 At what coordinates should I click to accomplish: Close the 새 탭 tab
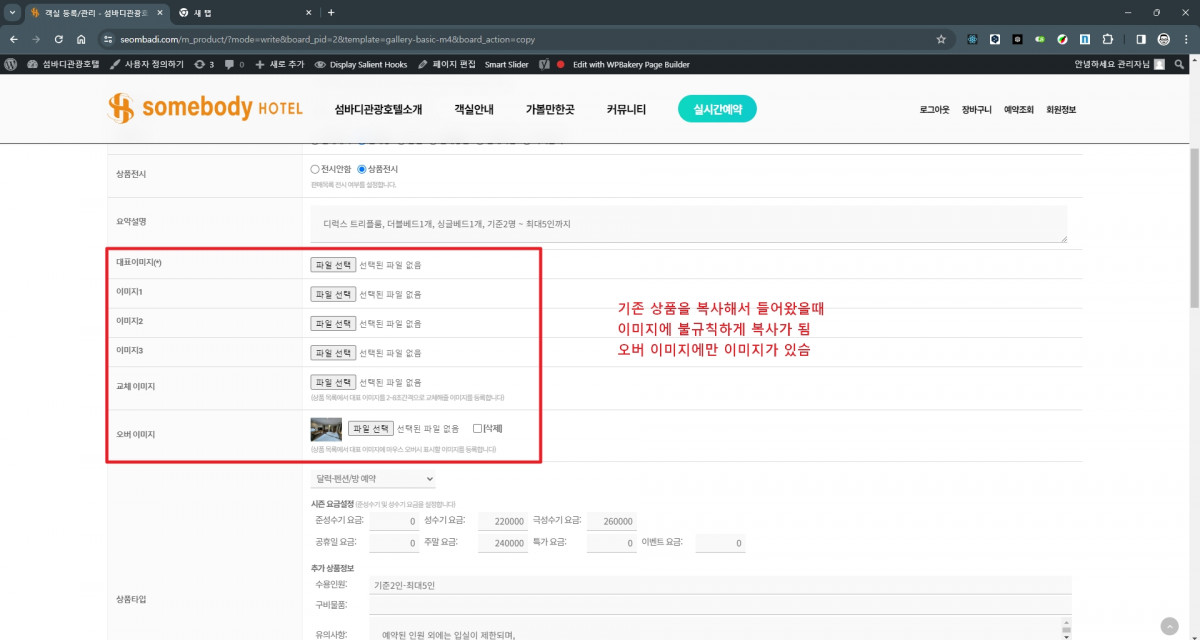308,12
